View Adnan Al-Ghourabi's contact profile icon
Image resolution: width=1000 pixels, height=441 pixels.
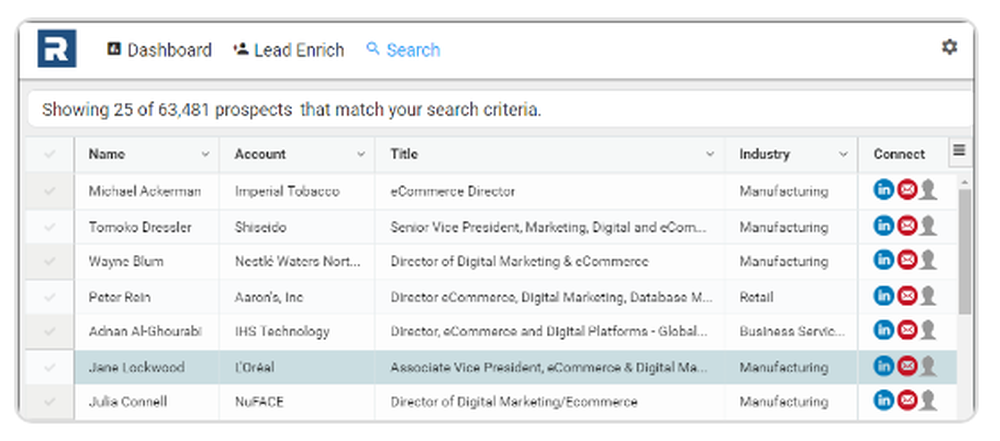[x=929, y=330]
